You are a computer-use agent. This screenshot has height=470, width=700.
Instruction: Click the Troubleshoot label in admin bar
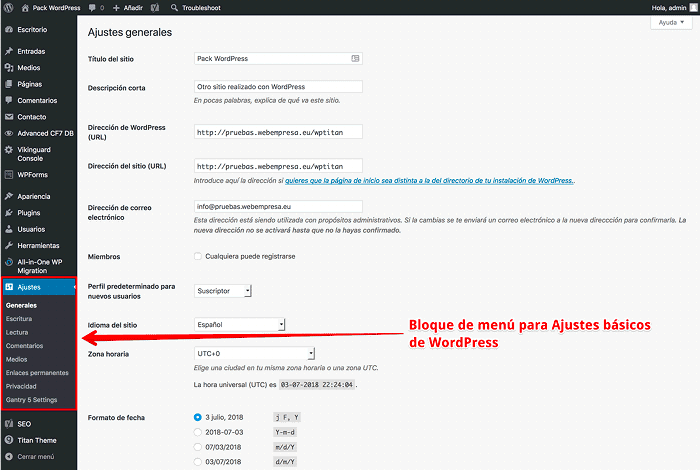pos(201,8)
